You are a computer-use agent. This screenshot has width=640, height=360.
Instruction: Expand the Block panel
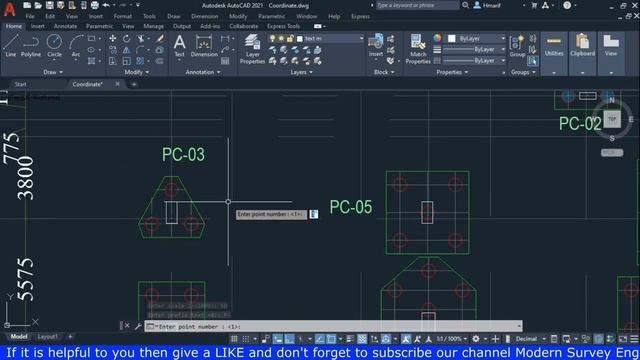coord(384,72)
